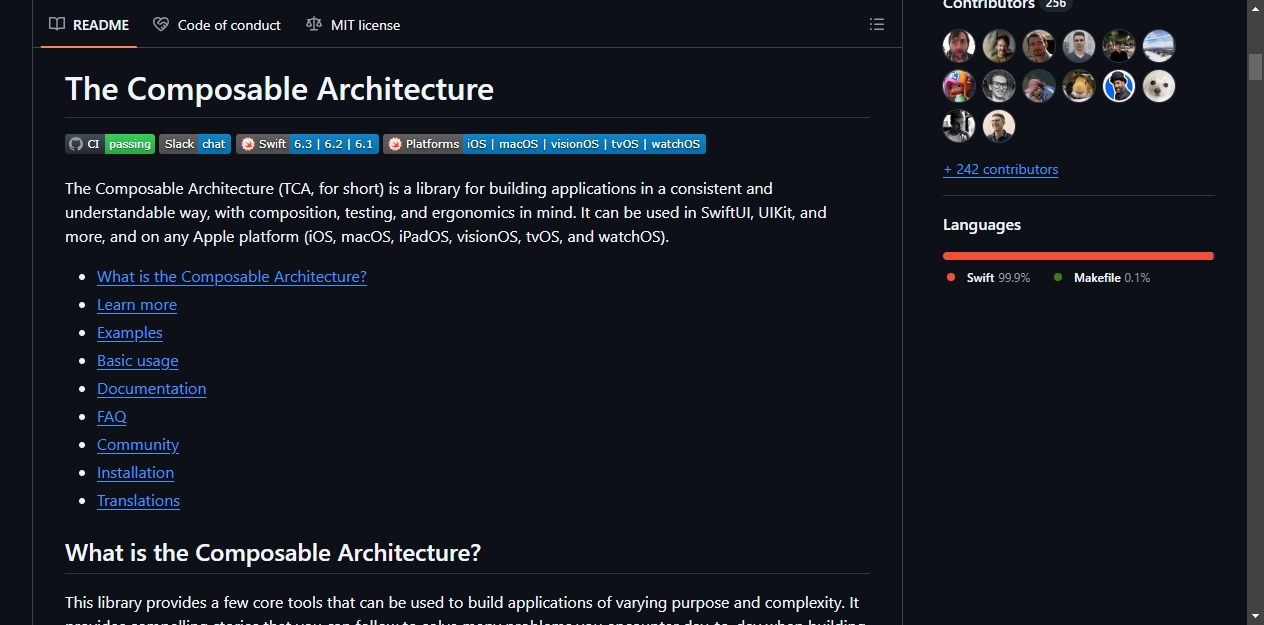Click the Languages heading
Screen dimensions: 1264x625
point(982,225)
